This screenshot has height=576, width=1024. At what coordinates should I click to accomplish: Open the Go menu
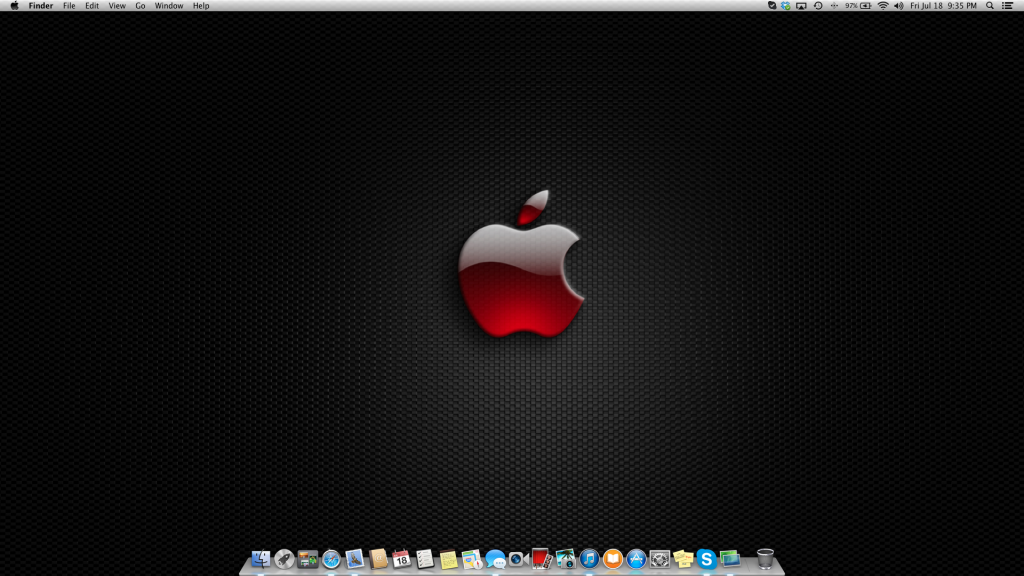[x=140, y=6]
